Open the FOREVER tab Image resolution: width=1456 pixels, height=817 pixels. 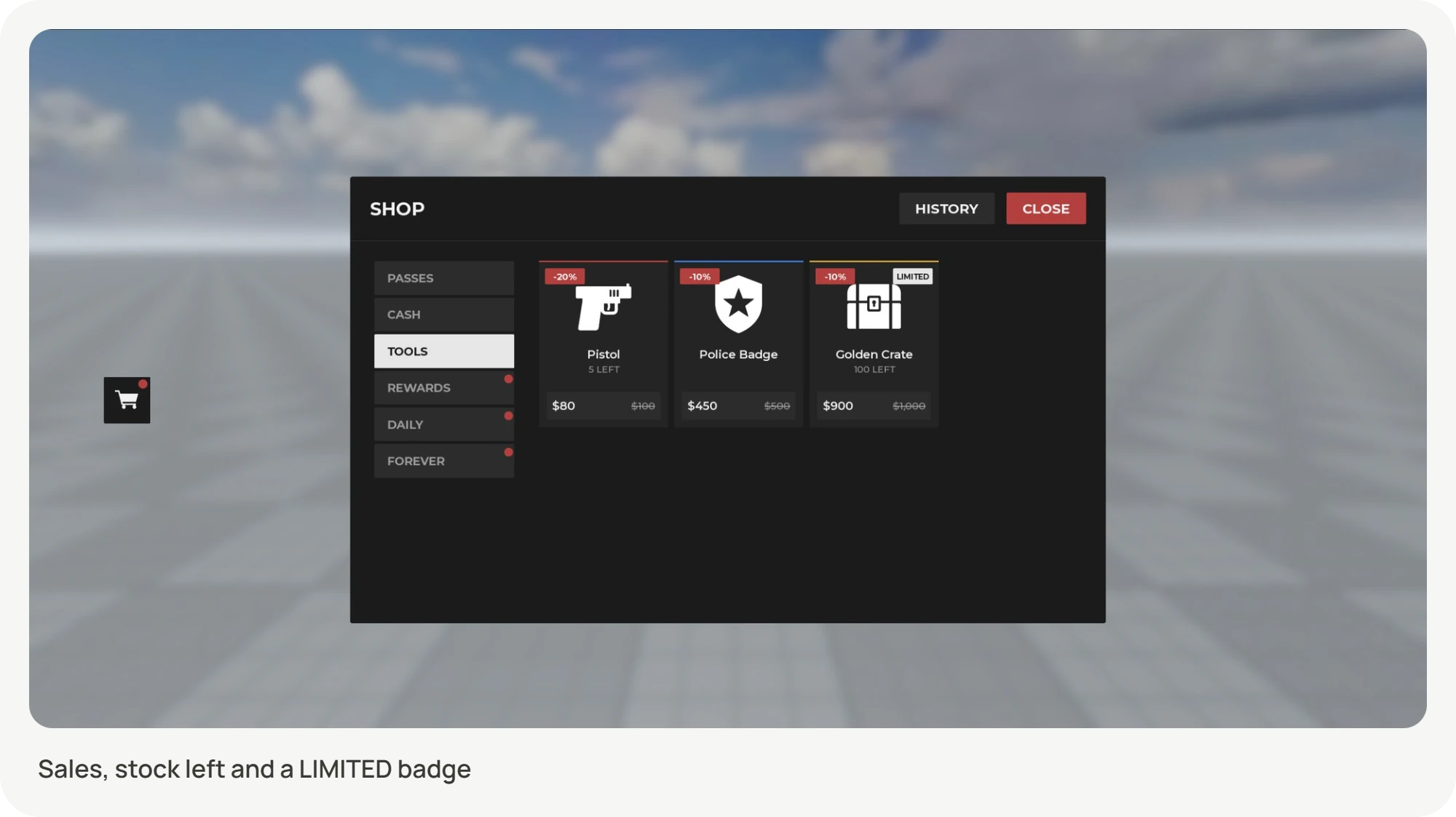tap(444, 461)
